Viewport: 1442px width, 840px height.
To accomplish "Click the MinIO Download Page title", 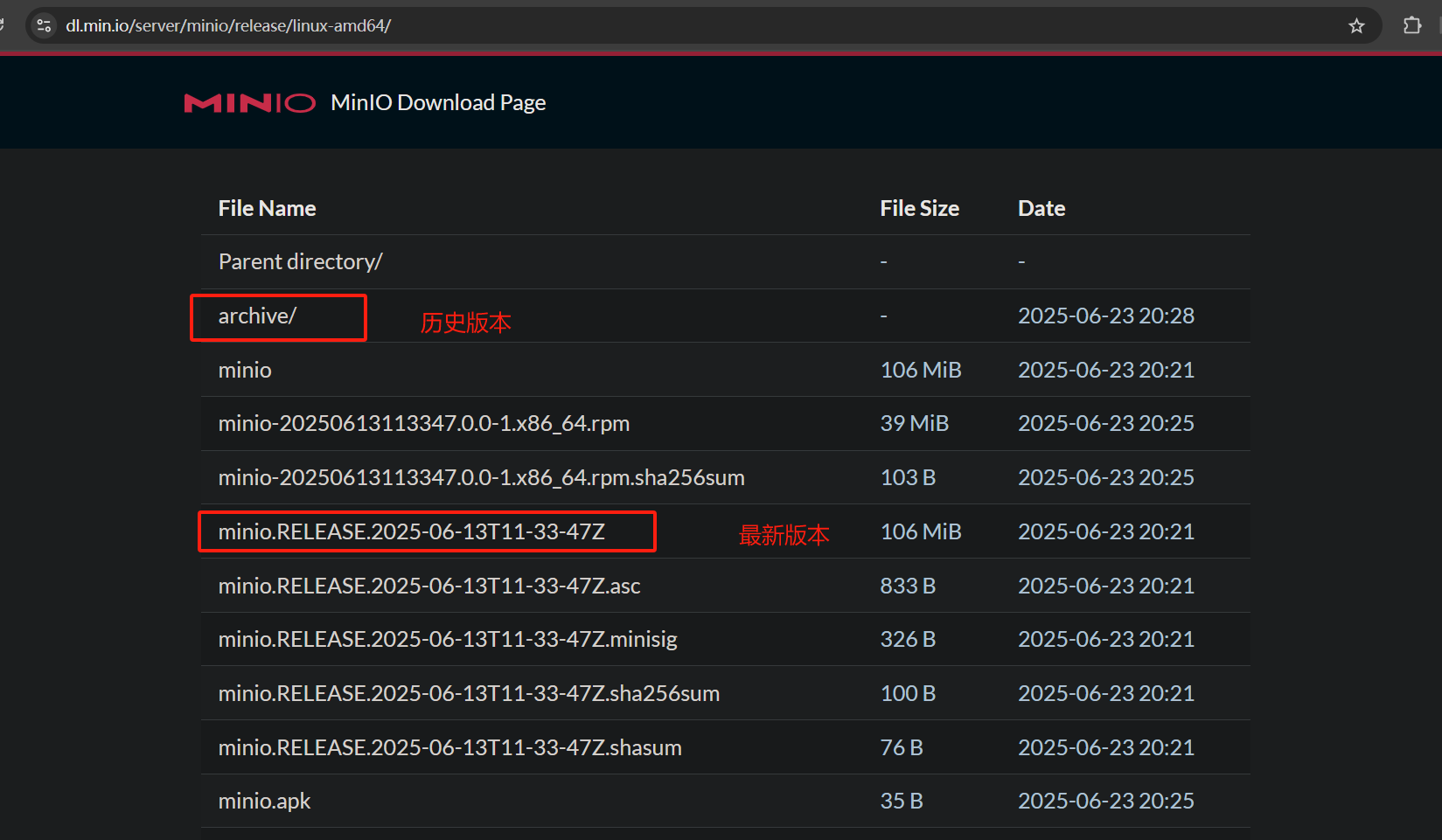I will 438,102.
